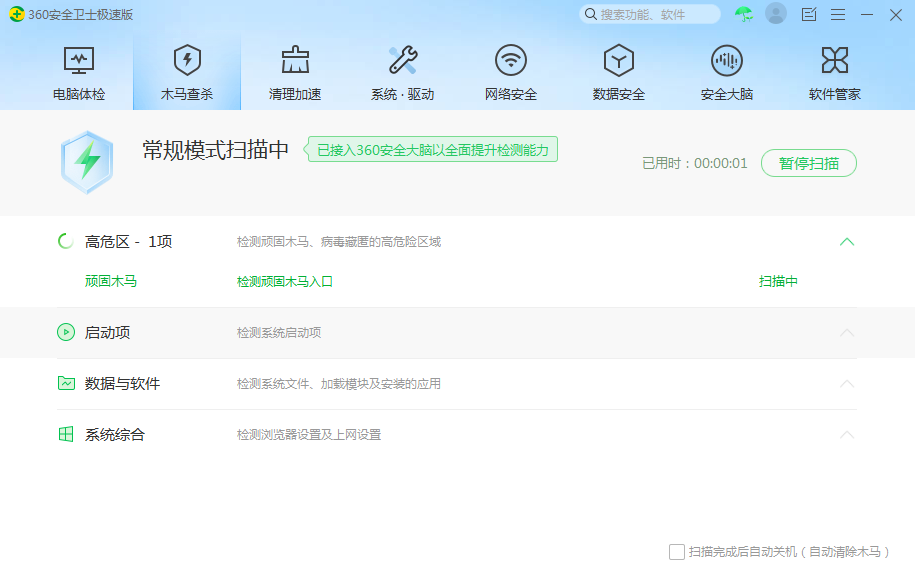Open the user account avatar
The width and height of the screenshot is (915, 577).
tap(776, 13)
